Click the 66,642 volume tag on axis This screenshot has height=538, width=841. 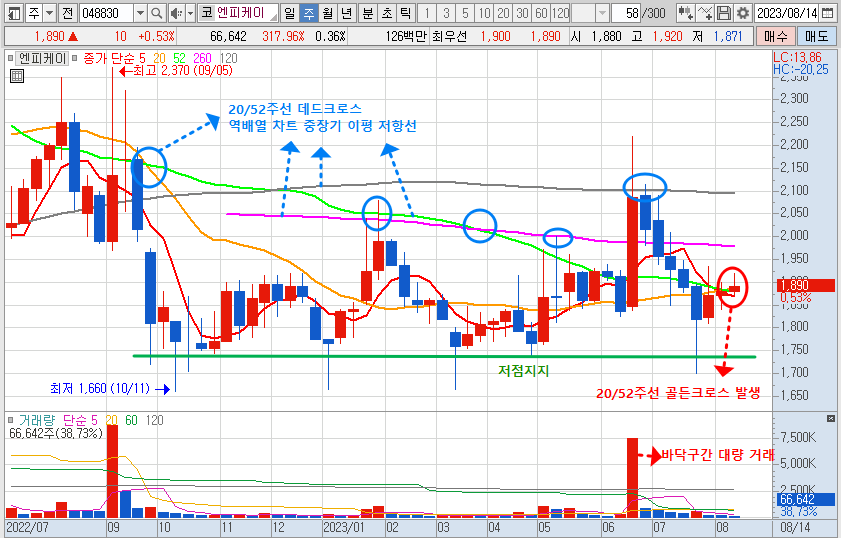(x=806, y=500)
